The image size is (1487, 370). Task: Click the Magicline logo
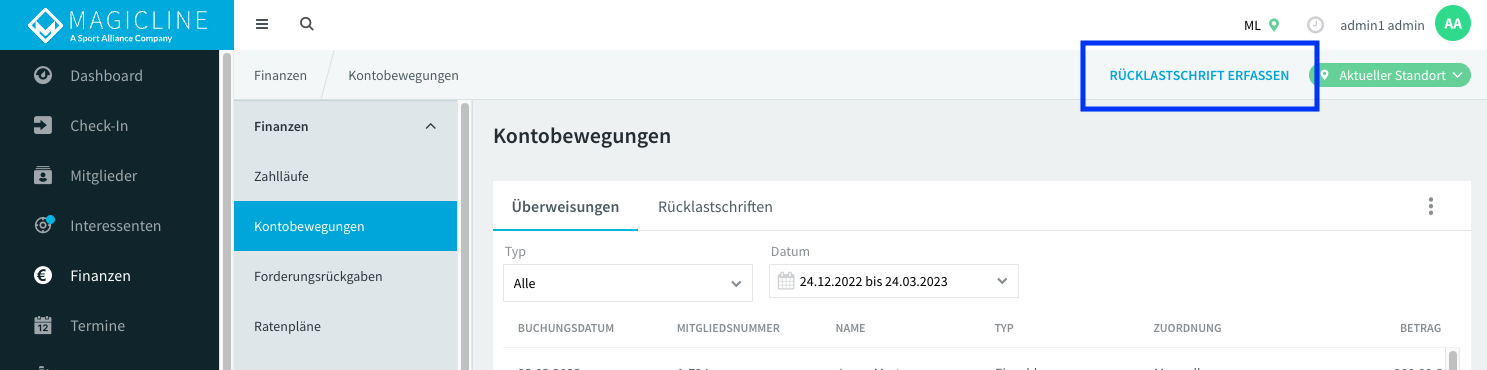tap(116, 25)
